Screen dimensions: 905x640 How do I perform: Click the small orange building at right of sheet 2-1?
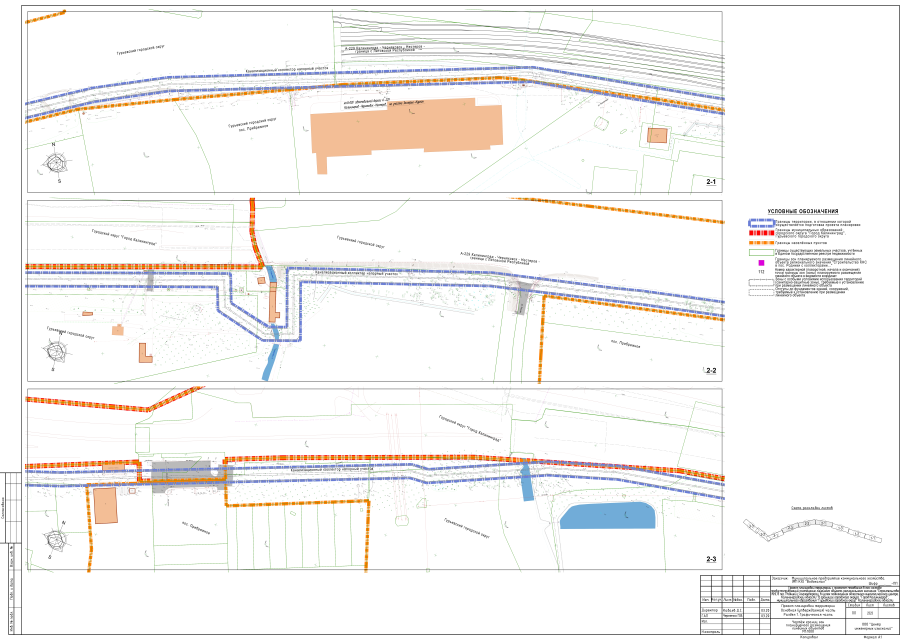(x=657, y=136)
